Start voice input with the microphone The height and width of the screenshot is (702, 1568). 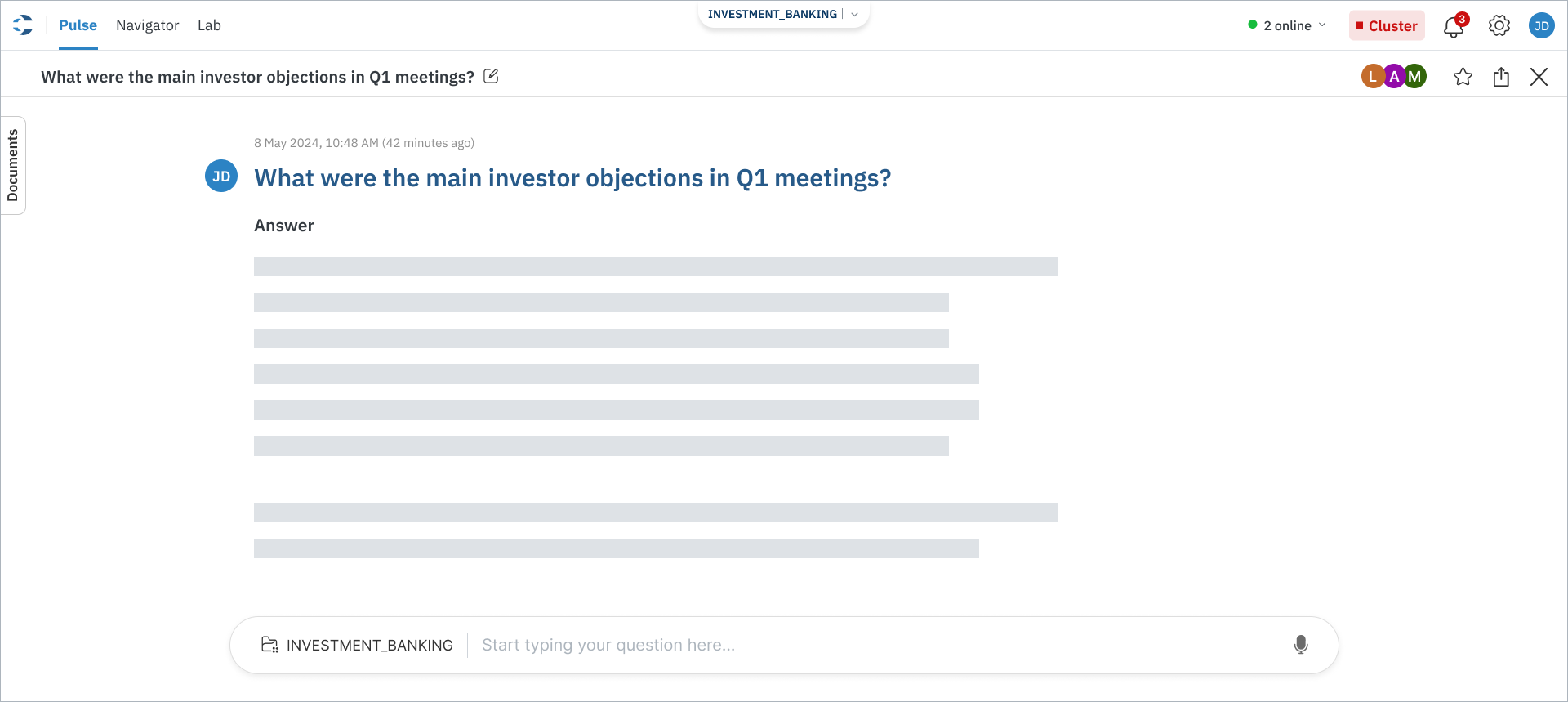click(1301, 645)
